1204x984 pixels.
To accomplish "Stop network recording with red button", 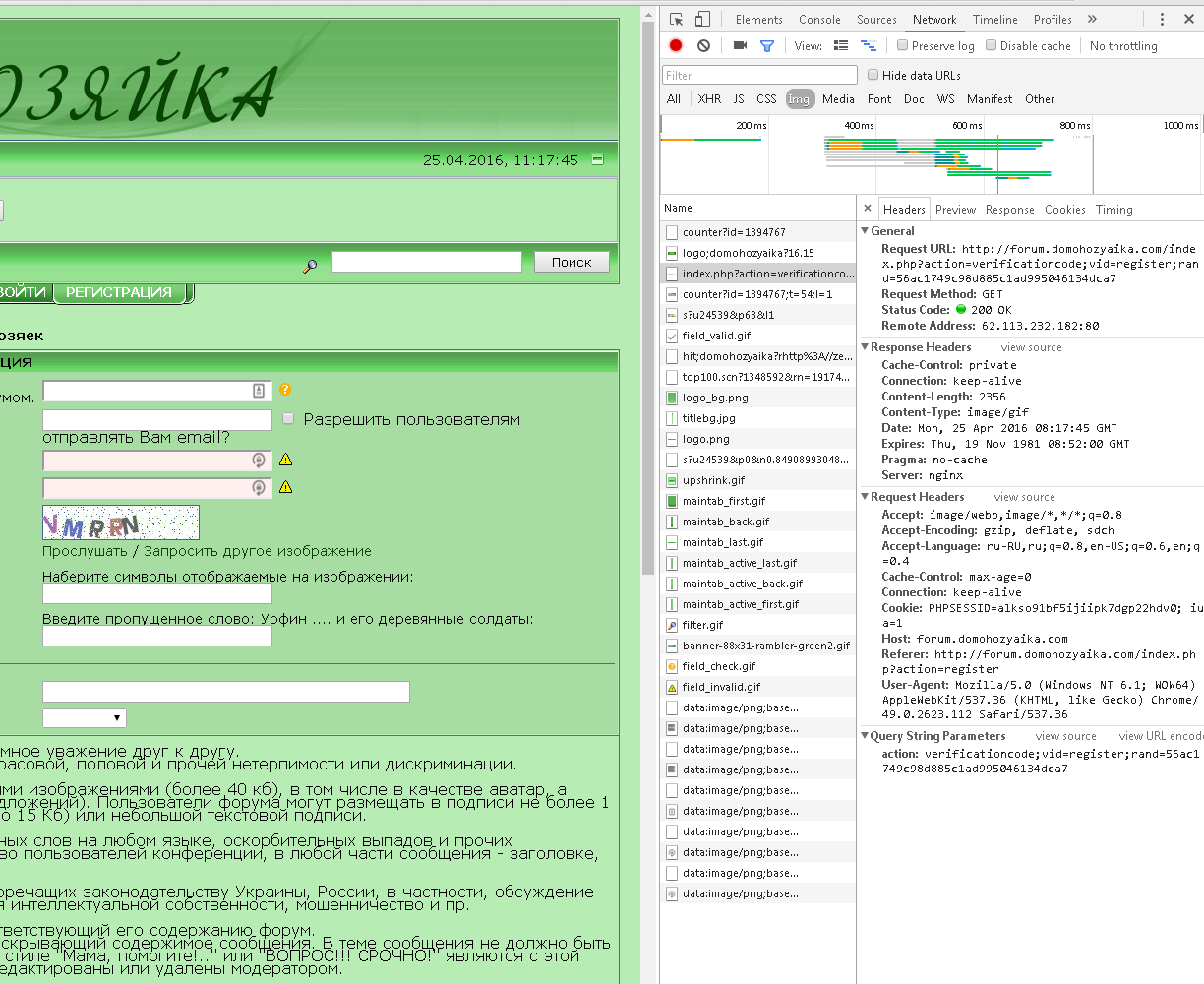I will 676,45.
